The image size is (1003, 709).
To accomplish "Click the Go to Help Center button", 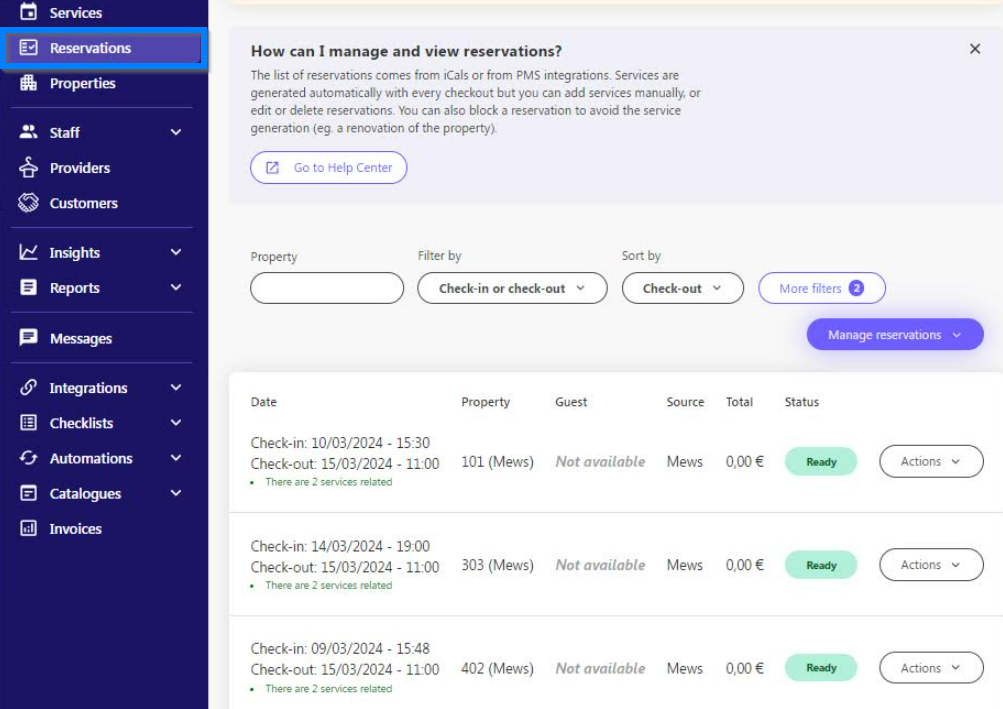I will (x=328, y=168).
